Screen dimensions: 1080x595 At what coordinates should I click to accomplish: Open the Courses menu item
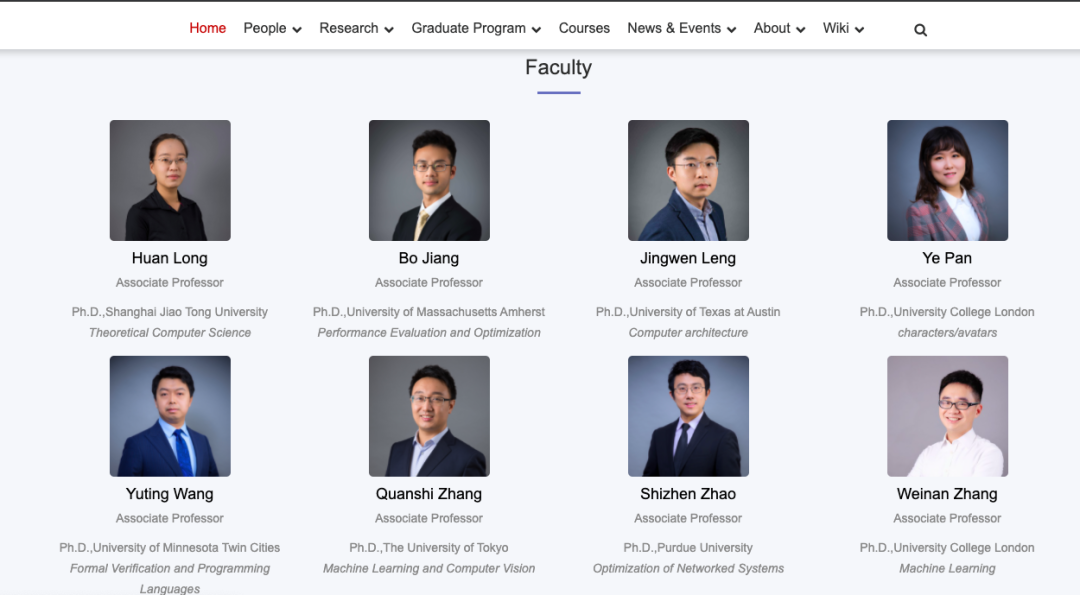[584, 28]
